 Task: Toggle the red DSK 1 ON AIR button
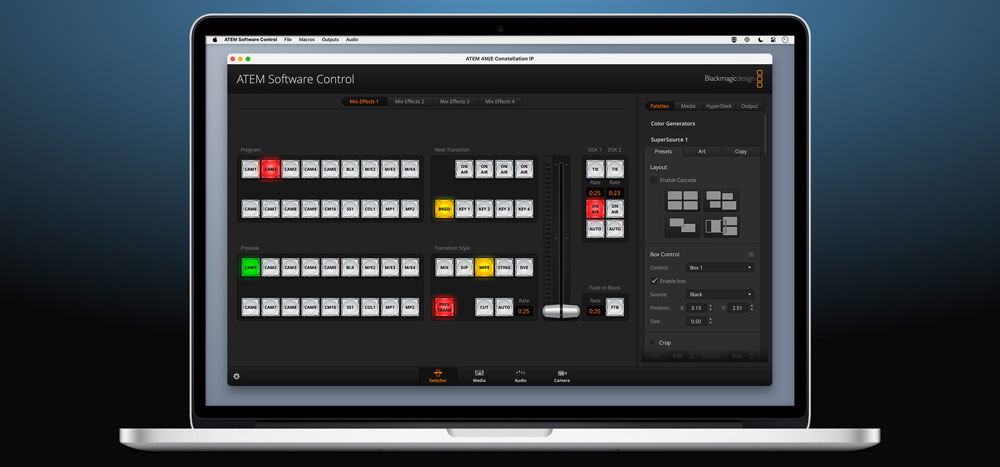point(595,209)
